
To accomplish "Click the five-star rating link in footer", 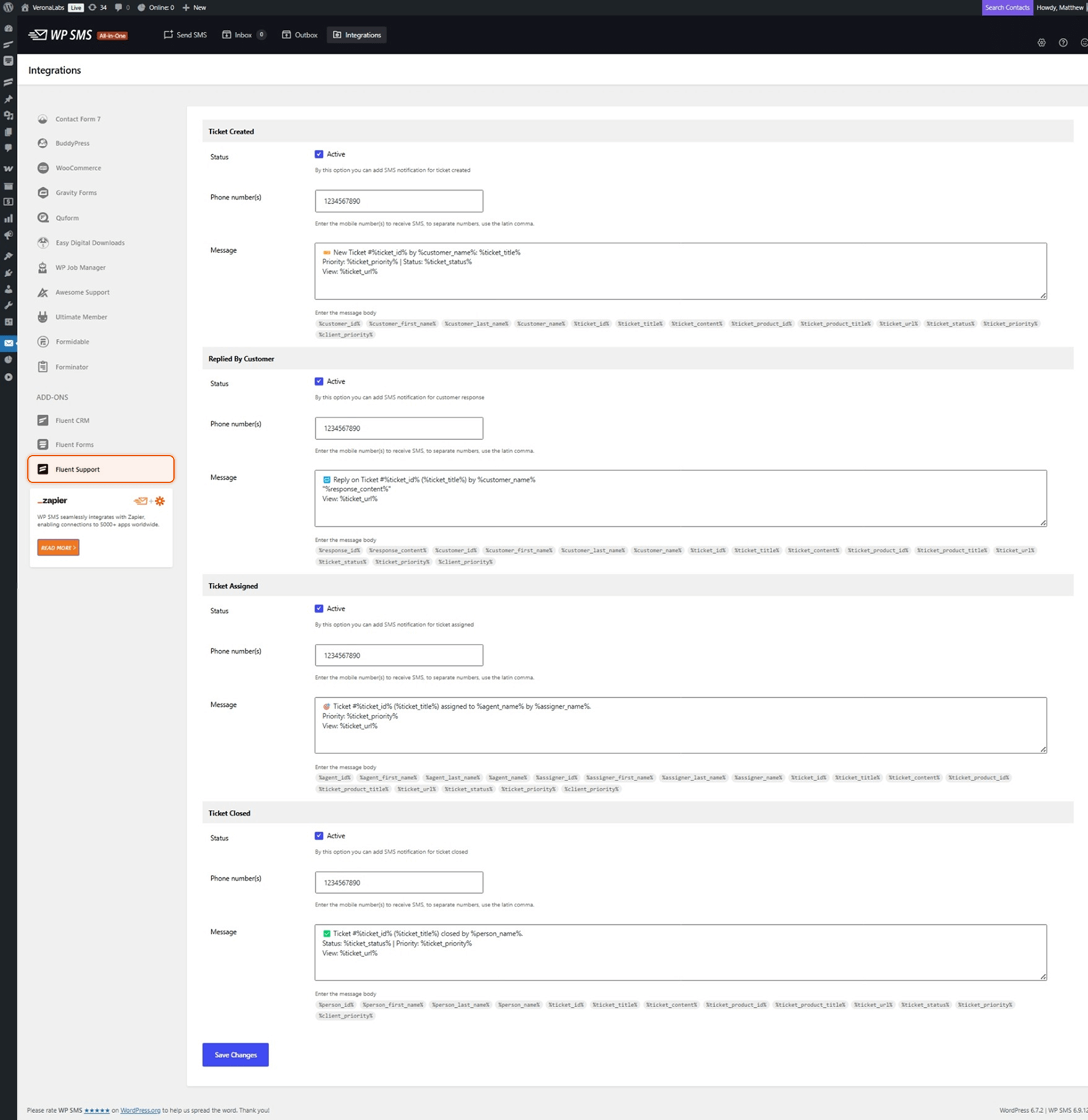I will (x=97, y=1110).
